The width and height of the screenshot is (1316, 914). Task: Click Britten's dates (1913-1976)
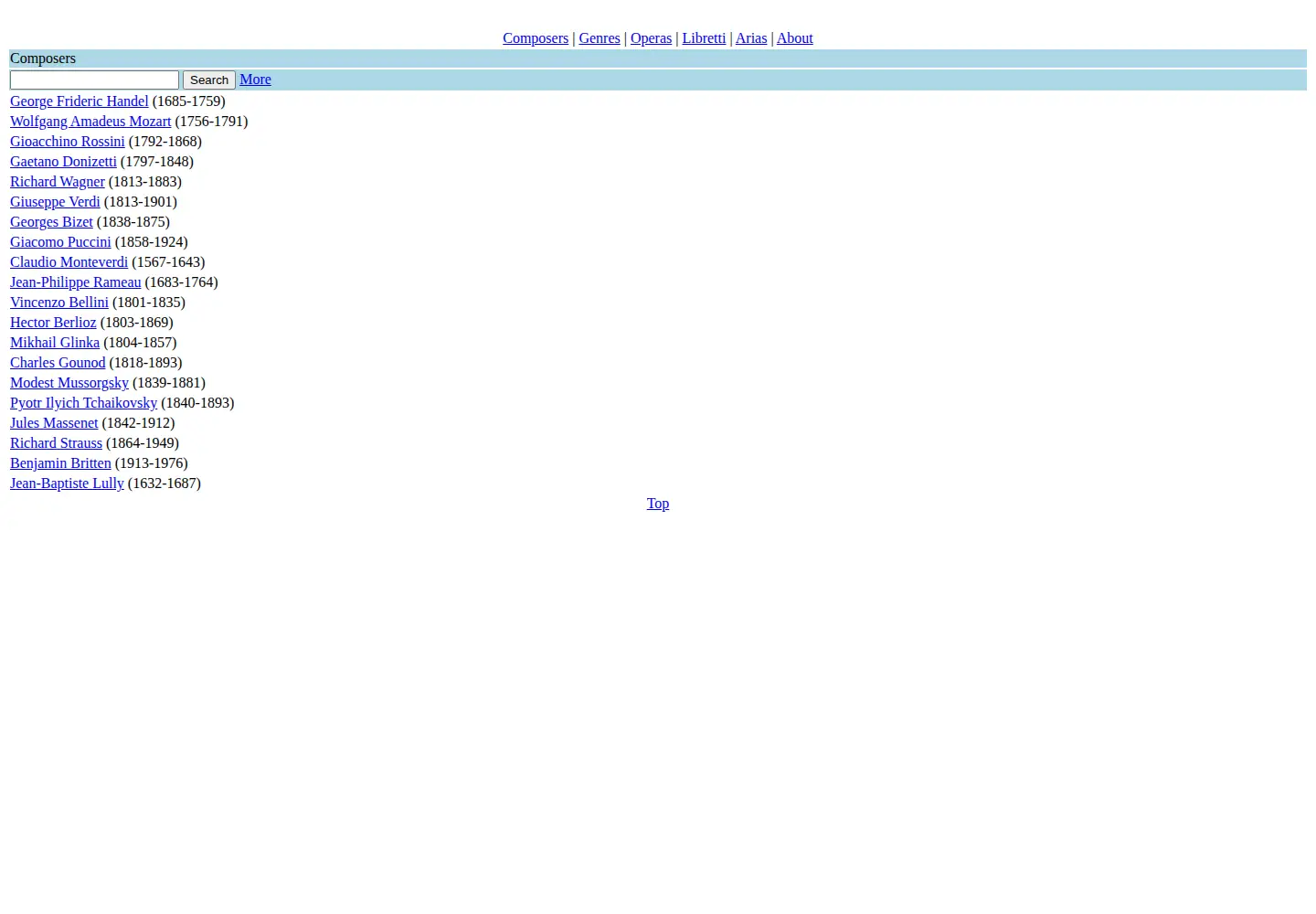pos(152,463)
